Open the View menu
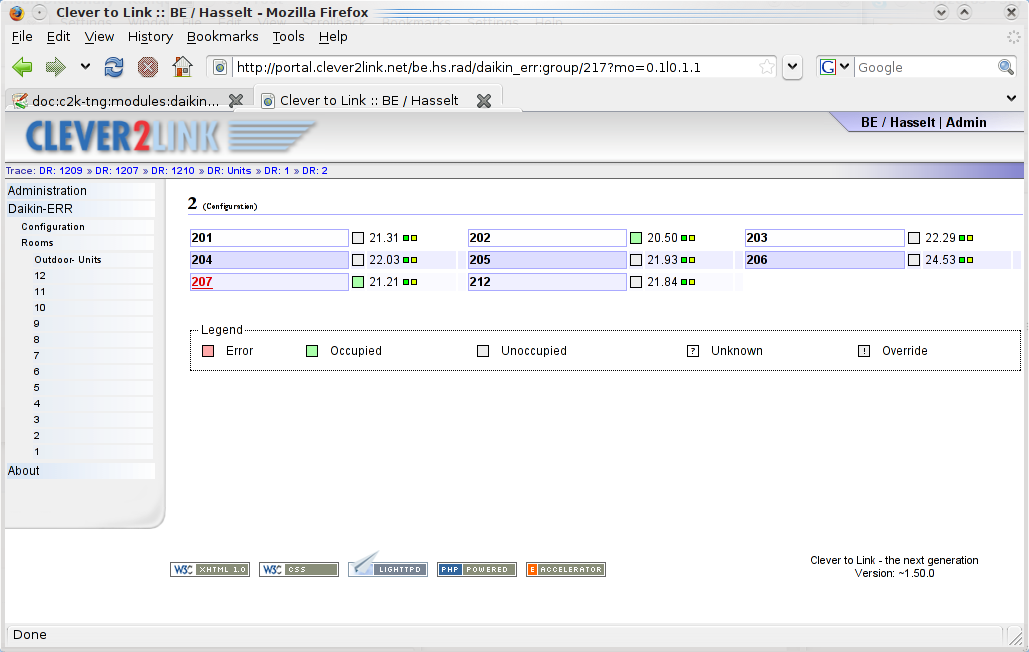The height and width of the screenshot is (652, 1029). coord(99,37)
